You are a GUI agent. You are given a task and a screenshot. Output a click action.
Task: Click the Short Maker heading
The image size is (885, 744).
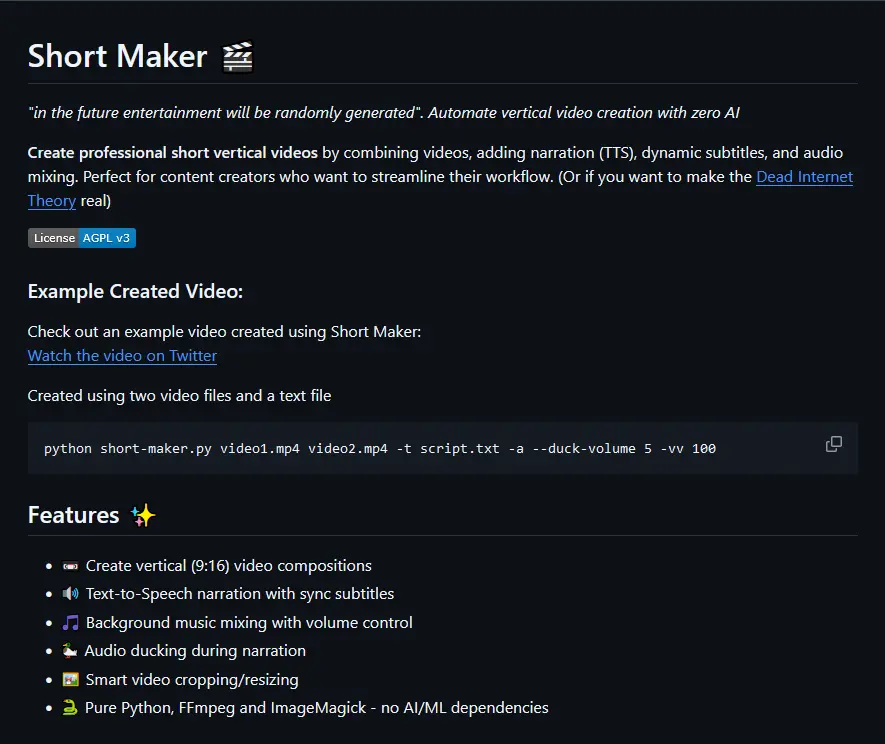(117, 56)
